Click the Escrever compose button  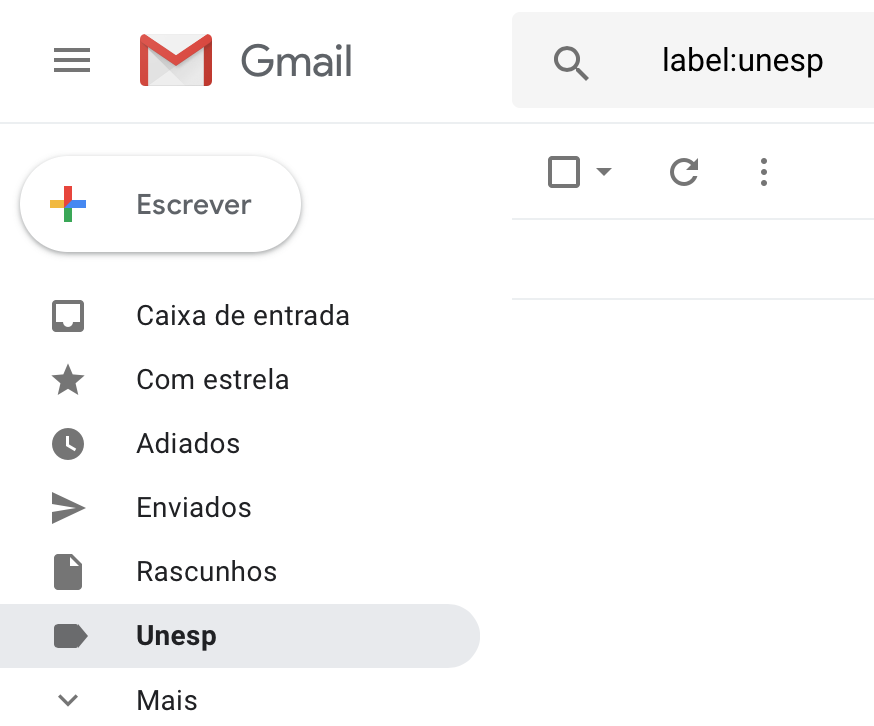coord(160,204)
